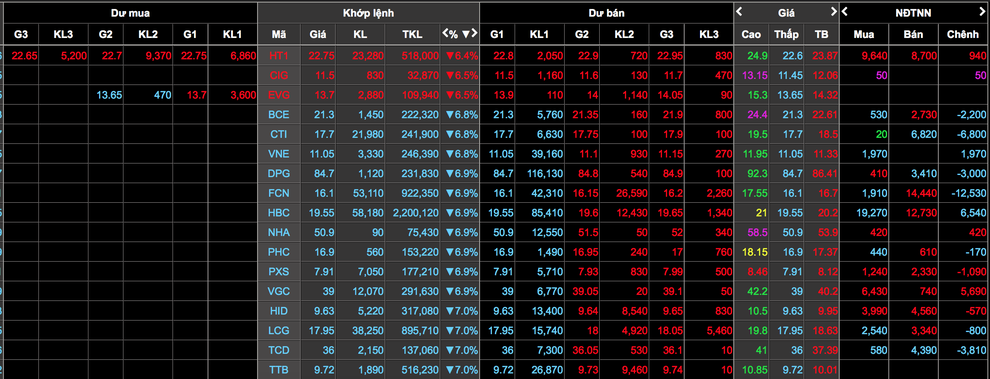Open stock code BCE
Viewport: 990px width, 379px height.
(278, 114)
